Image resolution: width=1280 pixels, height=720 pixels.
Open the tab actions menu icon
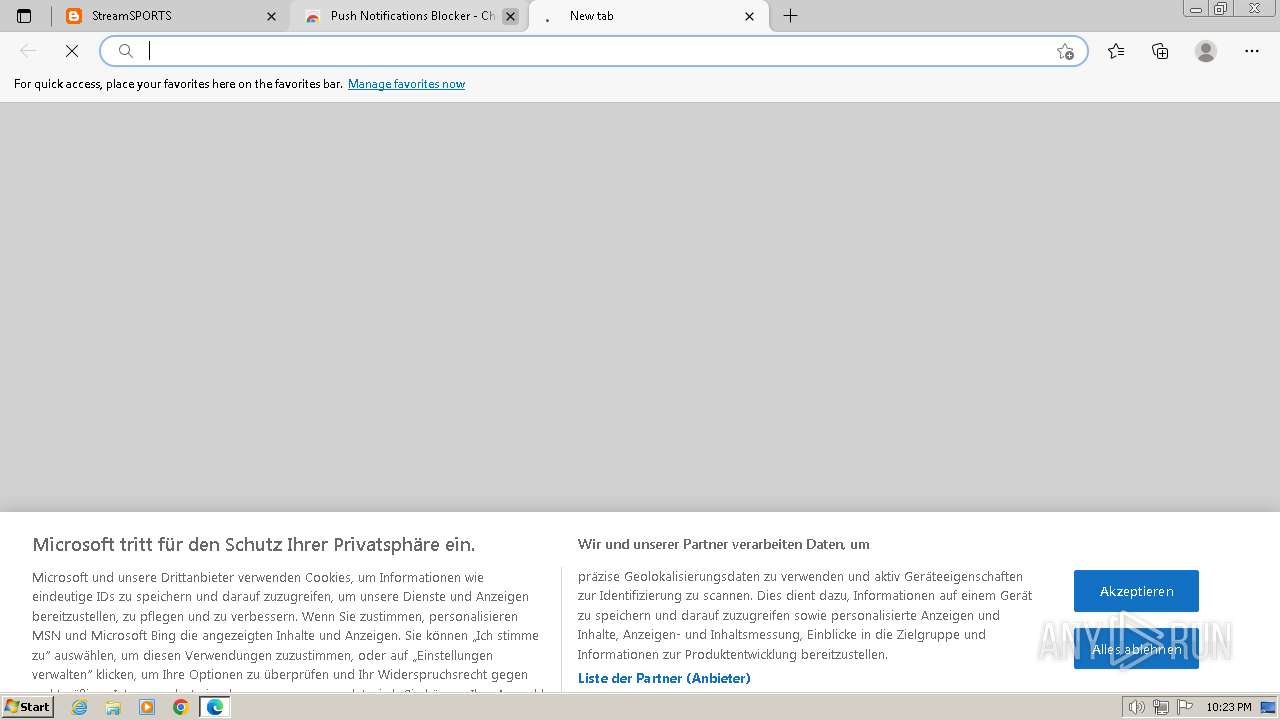pyautogui.click(x=24, y=16)
